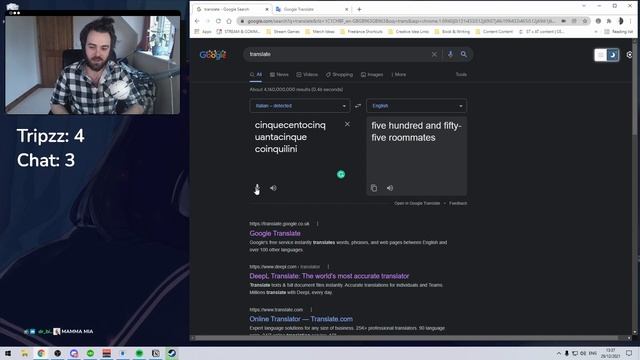Open options menu beside the deepl.com URL
The width and height of the screenshot is (640, 360).
tap(328, 267)
